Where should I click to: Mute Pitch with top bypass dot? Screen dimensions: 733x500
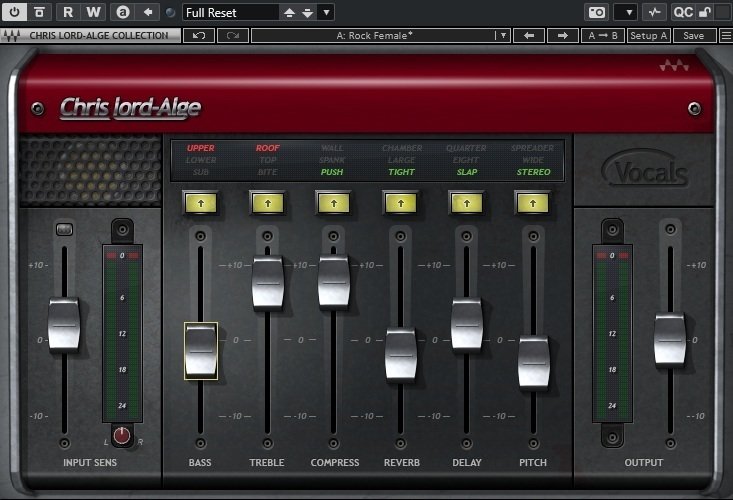533,236
